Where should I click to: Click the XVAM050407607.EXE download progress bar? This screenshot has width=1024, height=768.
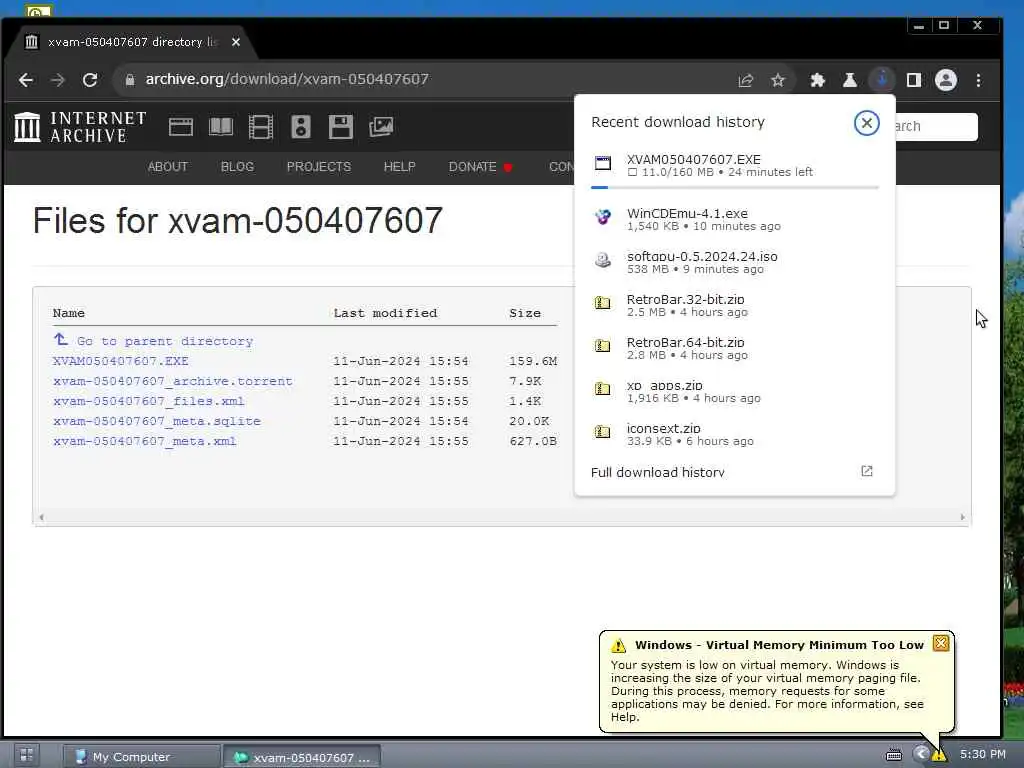pos(735,187)
